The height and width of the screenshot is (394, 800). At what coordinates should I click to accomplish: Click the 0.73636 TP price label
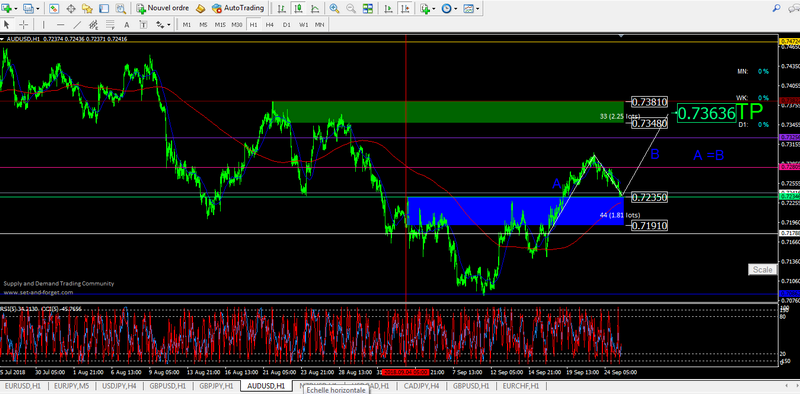tap(707, 113)
